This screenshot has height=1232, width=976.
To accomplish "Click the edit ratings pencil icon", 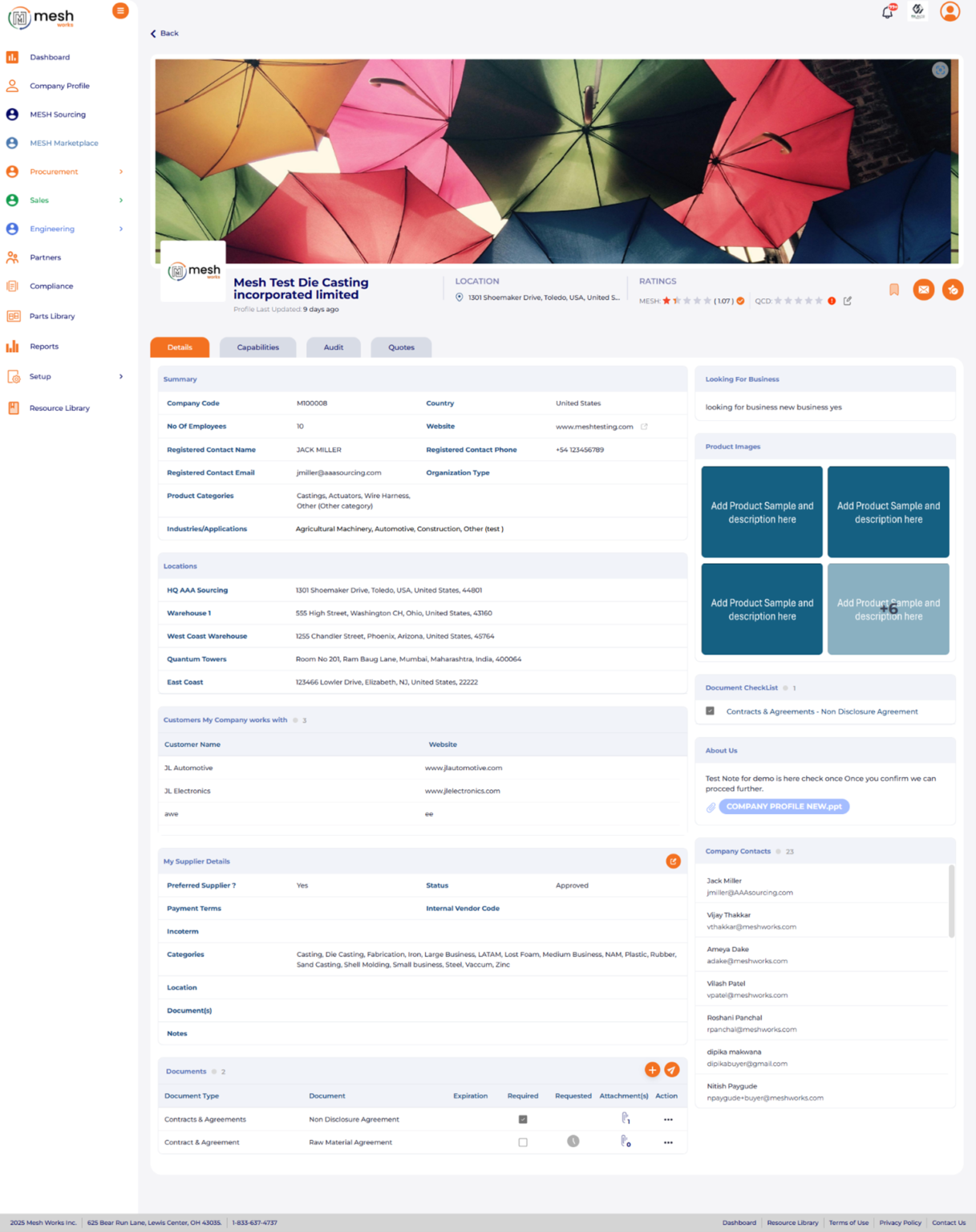I will click(x=848, y=301).
